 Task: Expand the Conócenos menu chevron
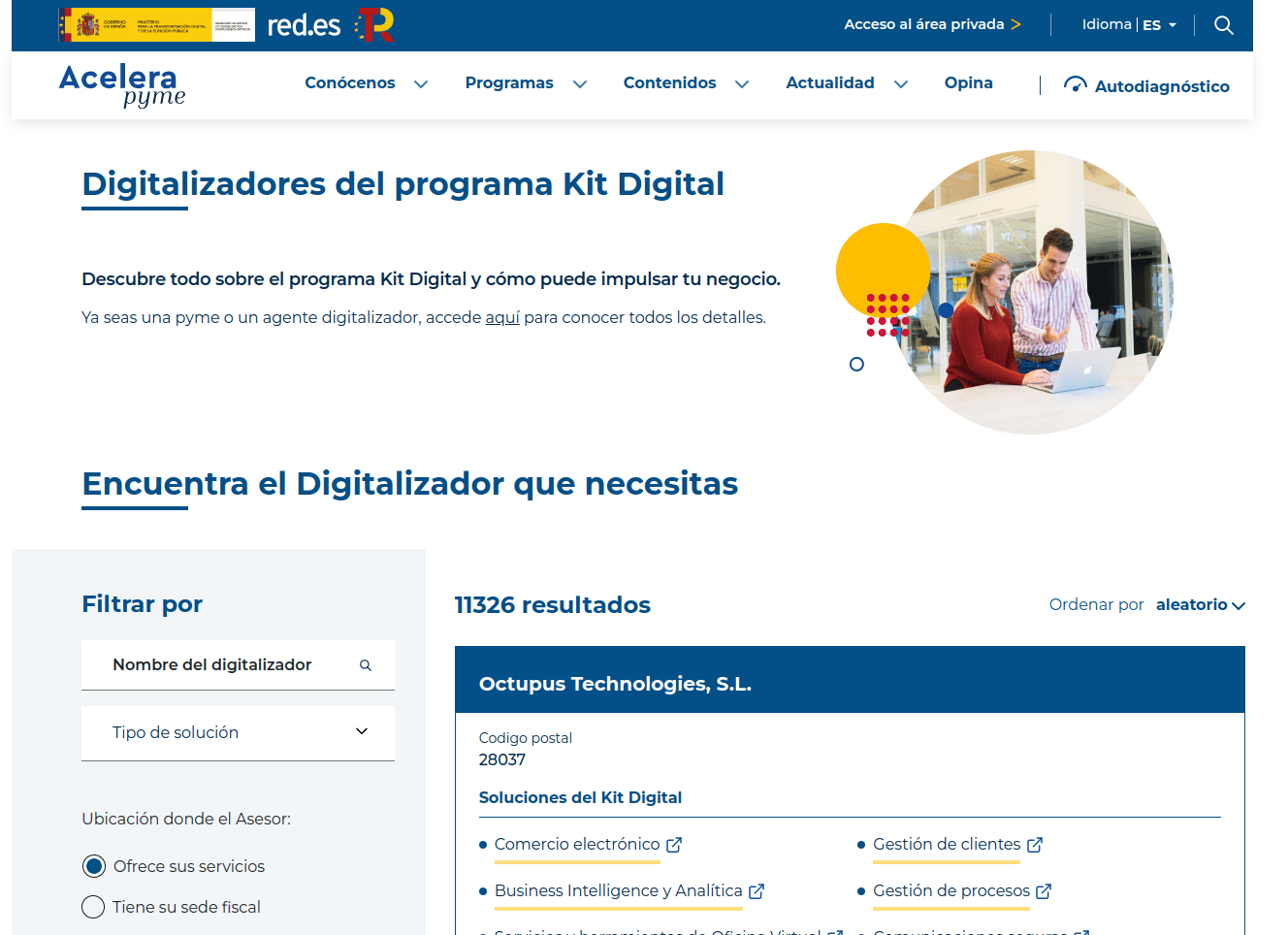pos(421,84)
